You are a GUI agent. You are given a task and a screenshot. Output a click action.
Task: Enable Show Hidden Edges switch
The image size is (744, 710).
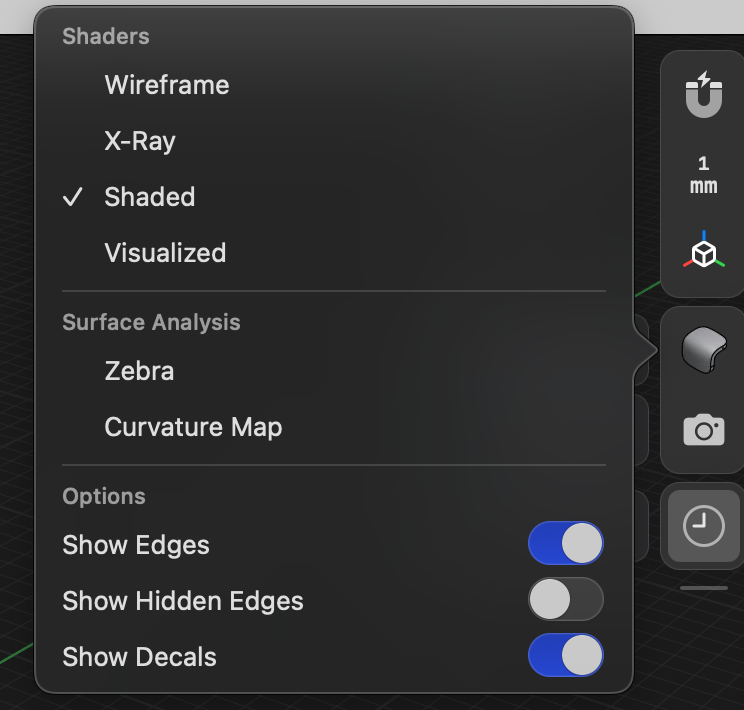coord(566,599)
